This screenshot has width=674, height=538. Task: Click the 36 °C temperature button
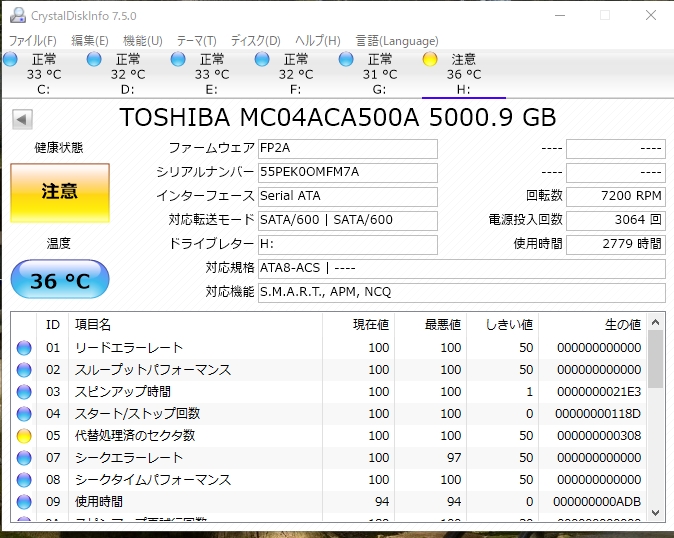[60, 279]
